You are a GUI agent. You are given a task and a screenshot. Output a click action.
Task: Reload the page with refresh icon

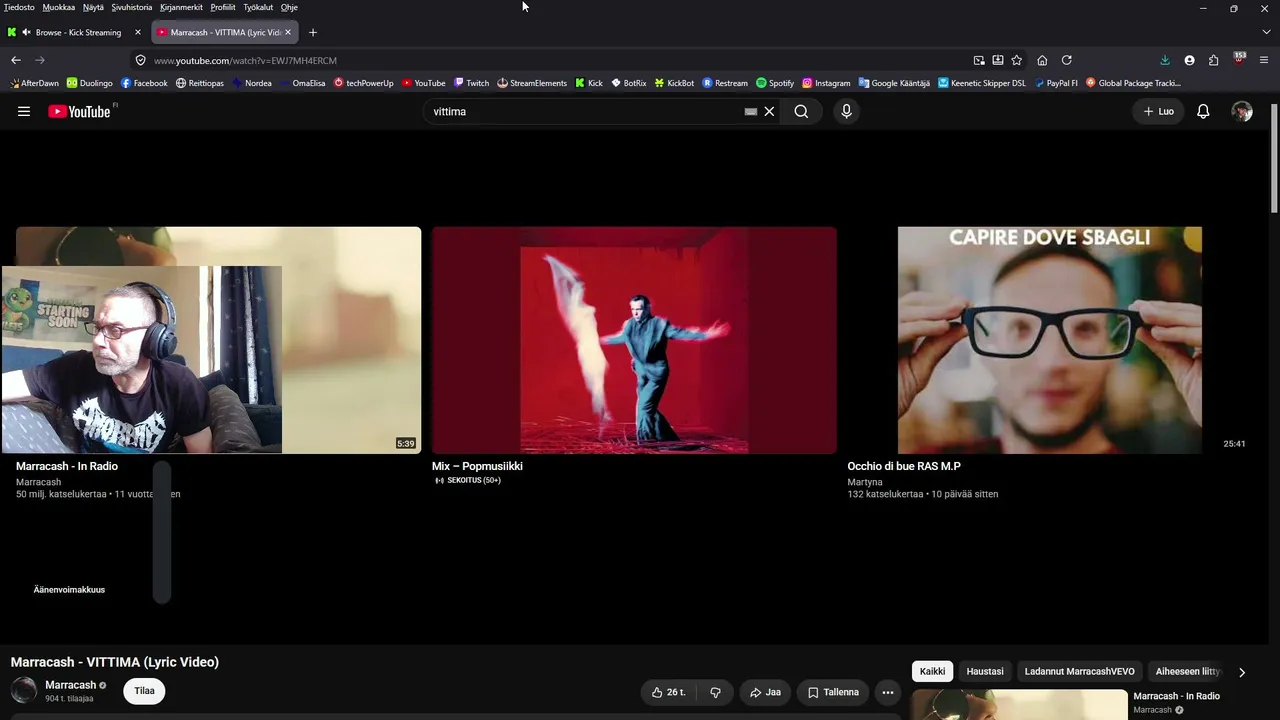click(x=1066, y=60)
